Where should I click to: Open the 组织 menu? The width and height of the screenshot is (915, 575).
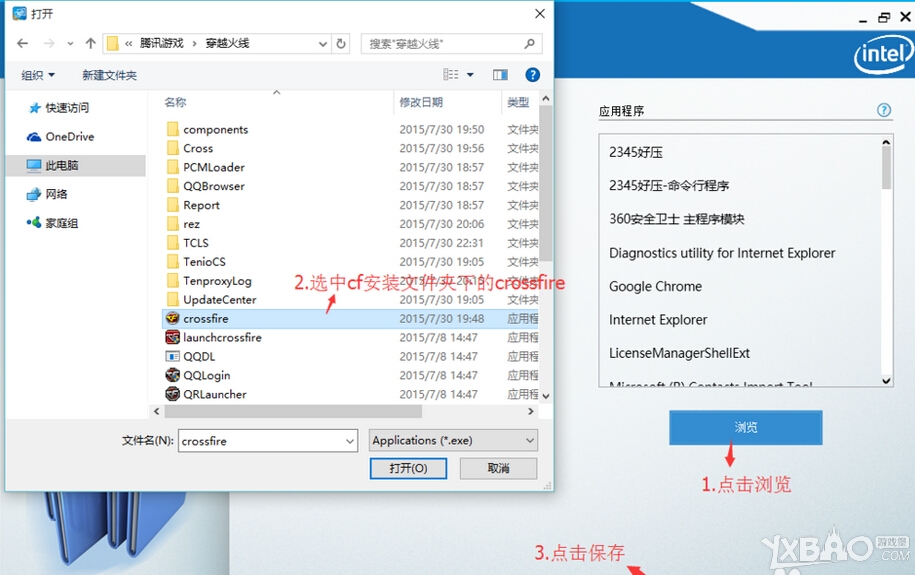pos(38,75)
